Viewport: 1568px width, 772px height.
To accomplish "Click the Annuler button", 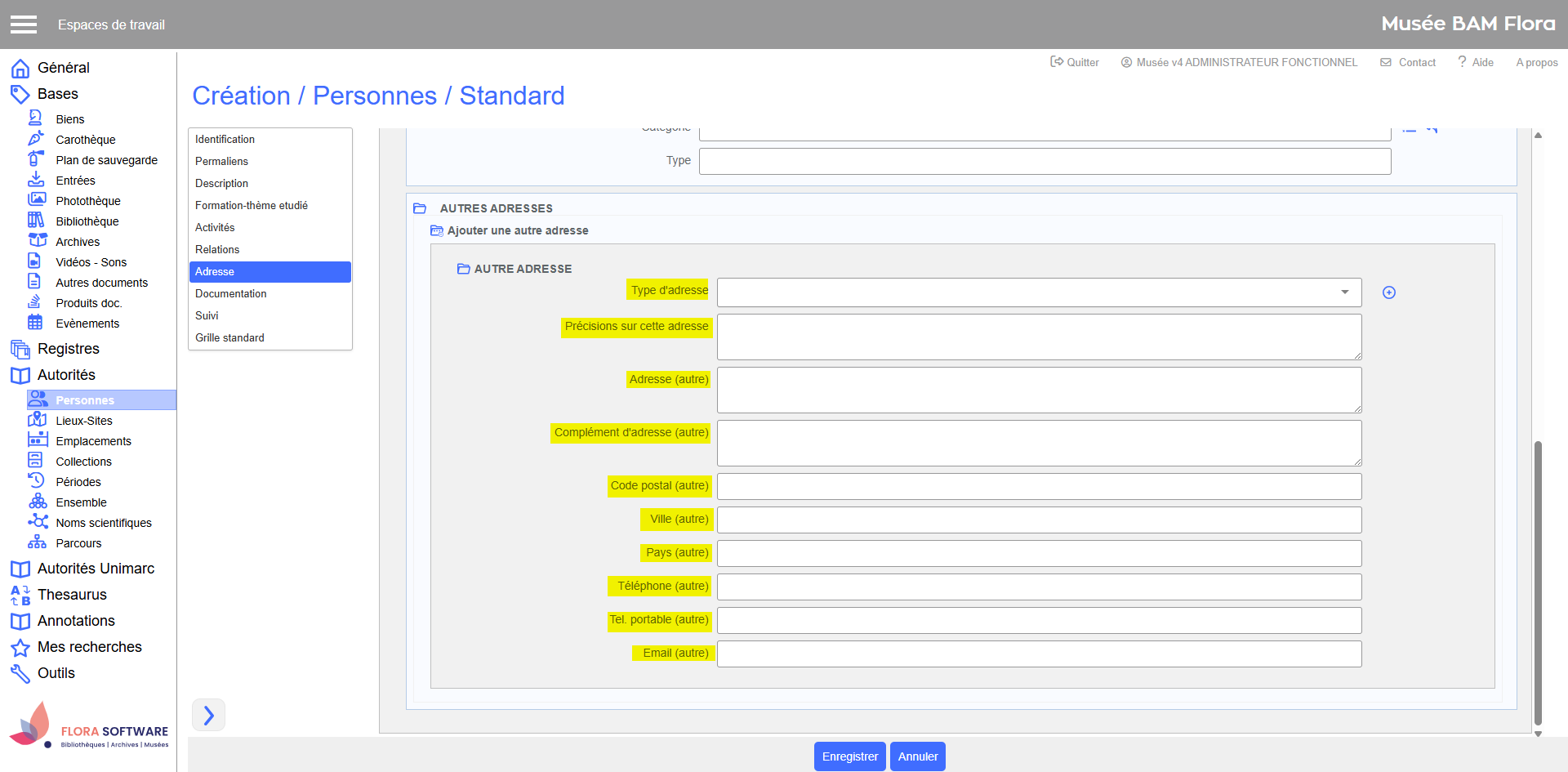I will 917,756.
